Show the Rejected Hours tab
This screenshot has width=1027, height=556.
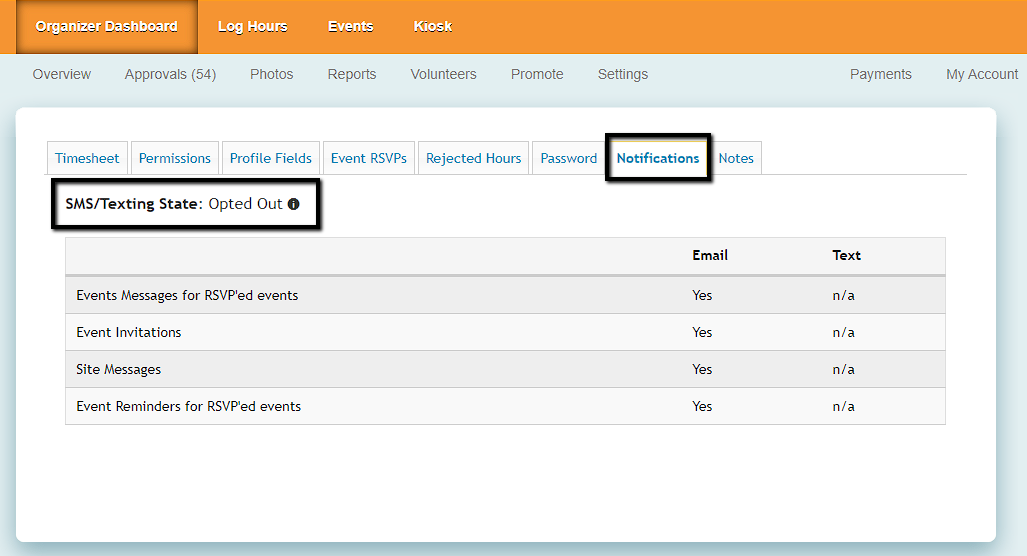click(473, 158)
